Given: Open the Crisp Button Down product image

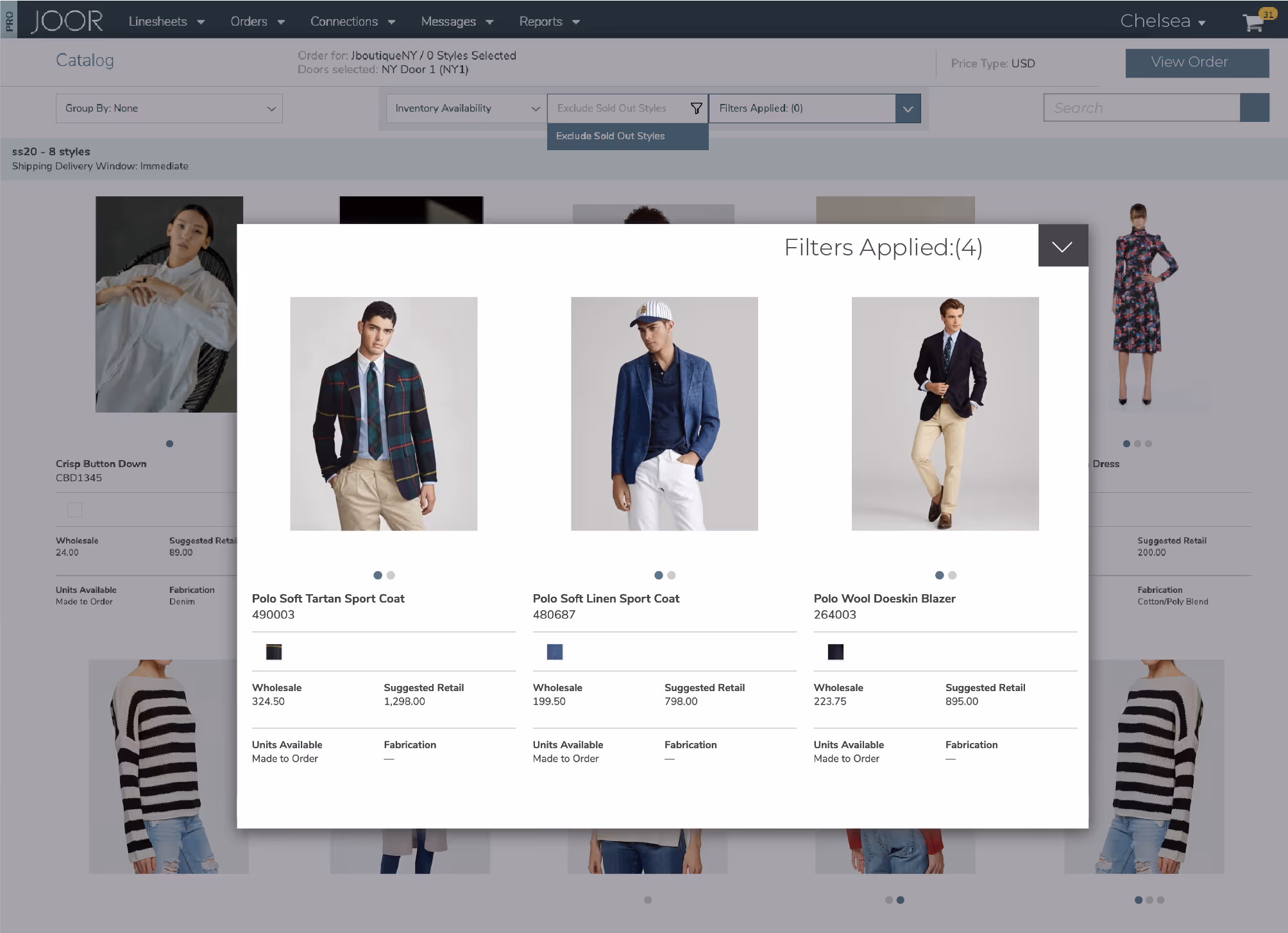Looking at the screenshot, I should pyautogui.click(x=166, y=304).
